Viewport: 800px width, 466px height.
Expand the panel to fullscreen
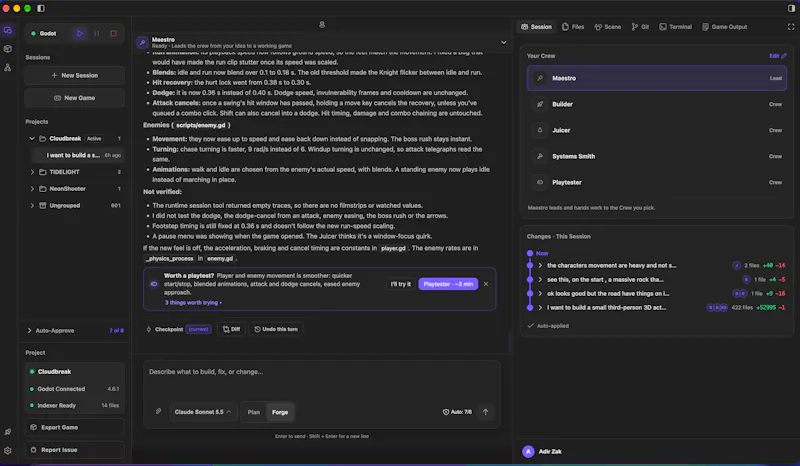pos(791,27)
